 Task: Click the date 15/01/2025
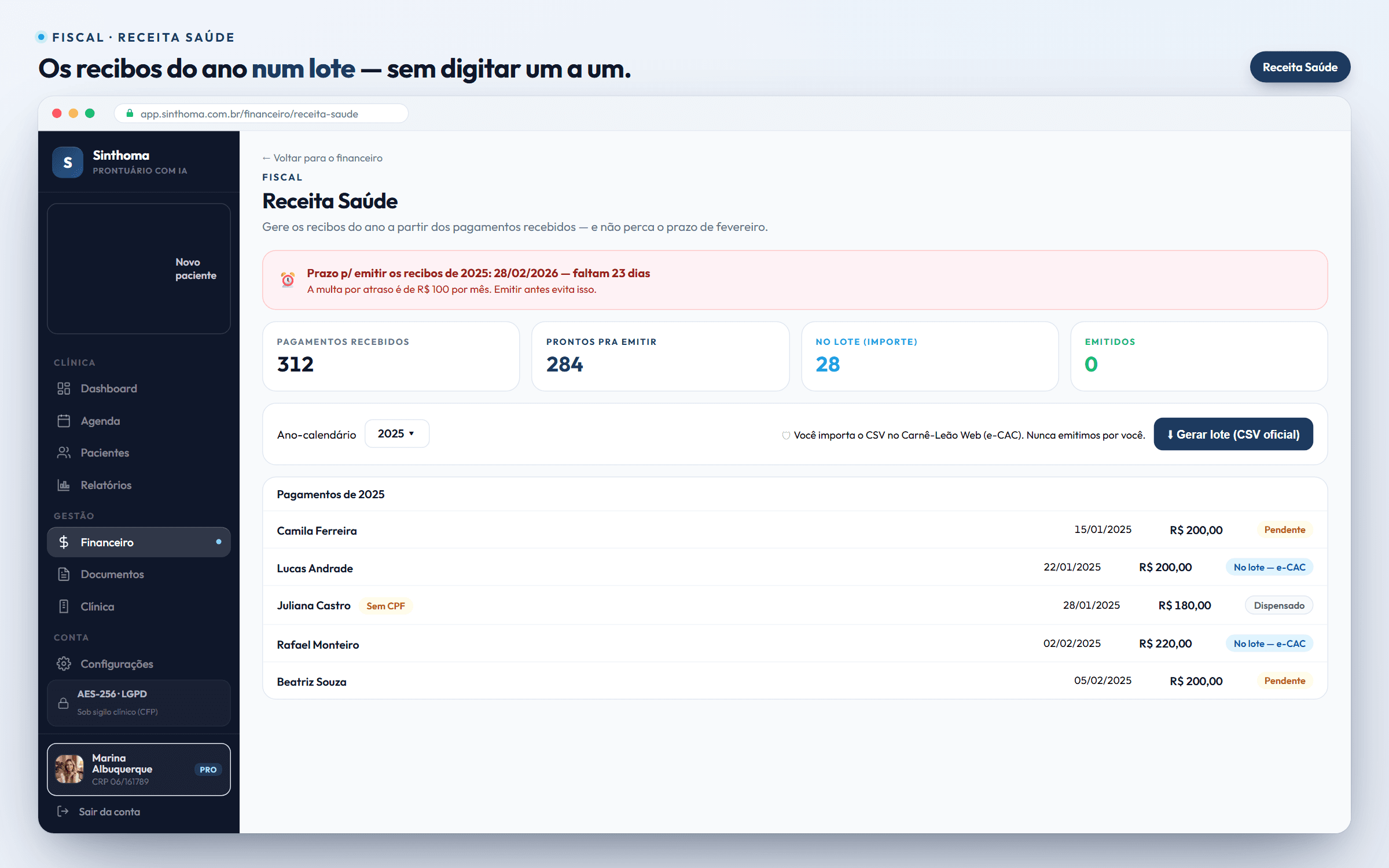[x=1103, y=529]
